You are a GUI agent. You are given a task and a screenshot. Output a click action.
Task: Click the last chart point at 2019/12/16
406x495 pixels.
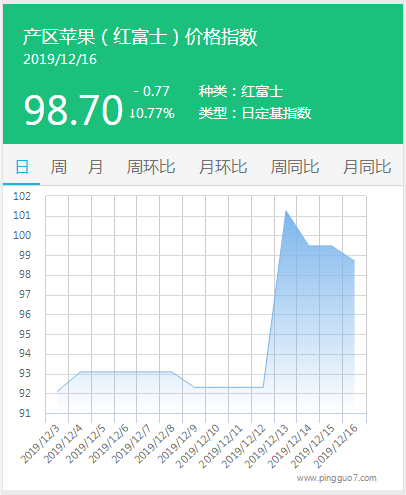click(354, 261)
